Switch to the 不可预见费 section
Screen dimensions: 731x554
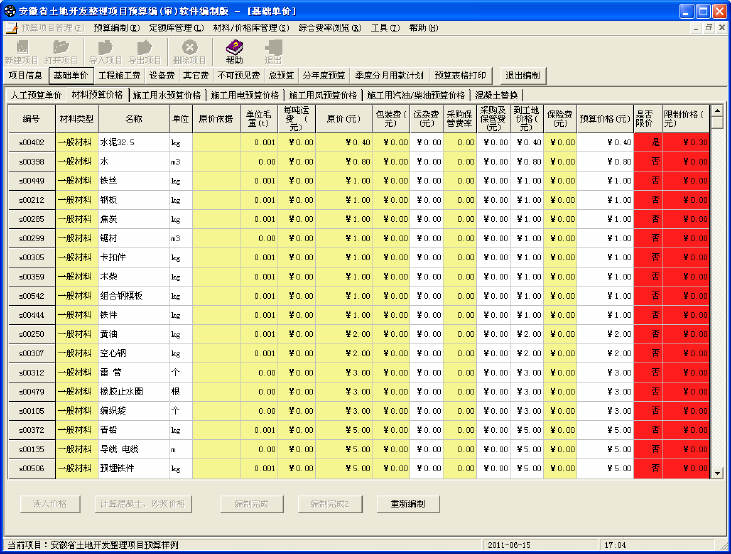point(239,75)
